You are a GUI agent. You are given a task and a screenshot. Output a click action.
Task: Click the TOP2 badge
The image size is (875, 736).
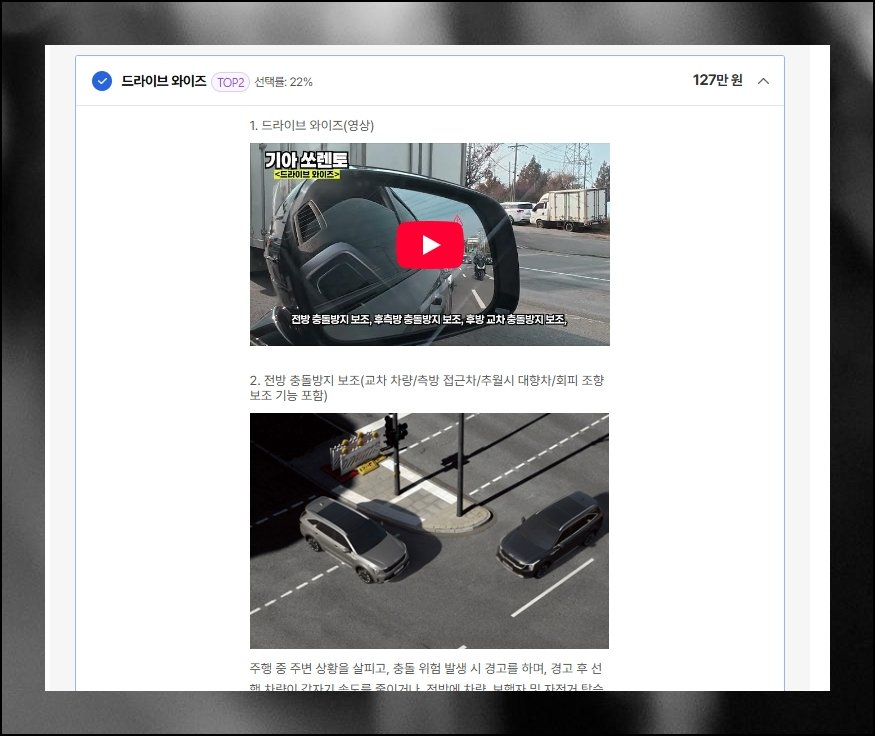230,83
